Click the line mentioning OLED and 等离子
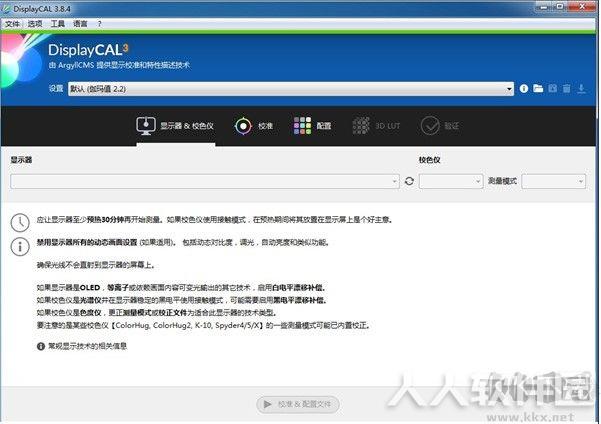The image size is (601, 424). [181, 288]
